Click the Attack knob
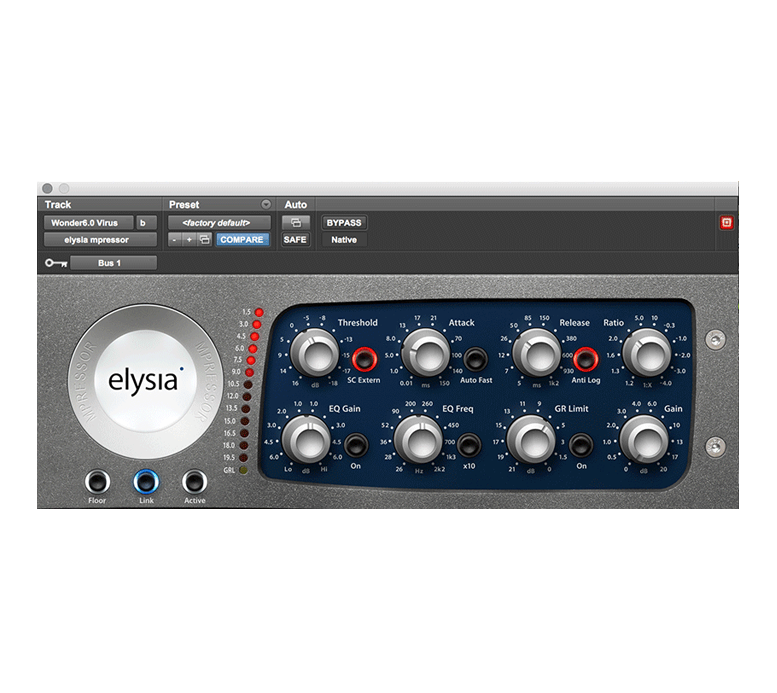 click(x=426, y=353)
